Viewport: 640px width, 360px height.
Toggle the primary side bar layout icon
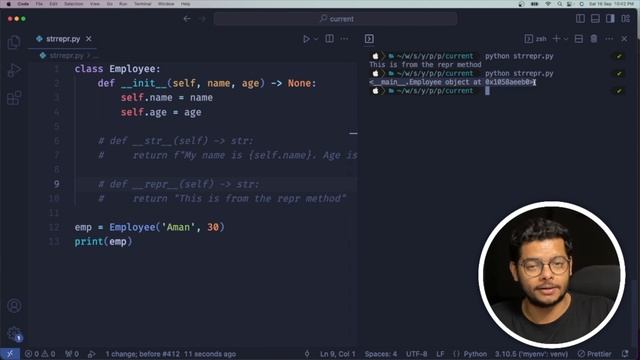(580, 19)
